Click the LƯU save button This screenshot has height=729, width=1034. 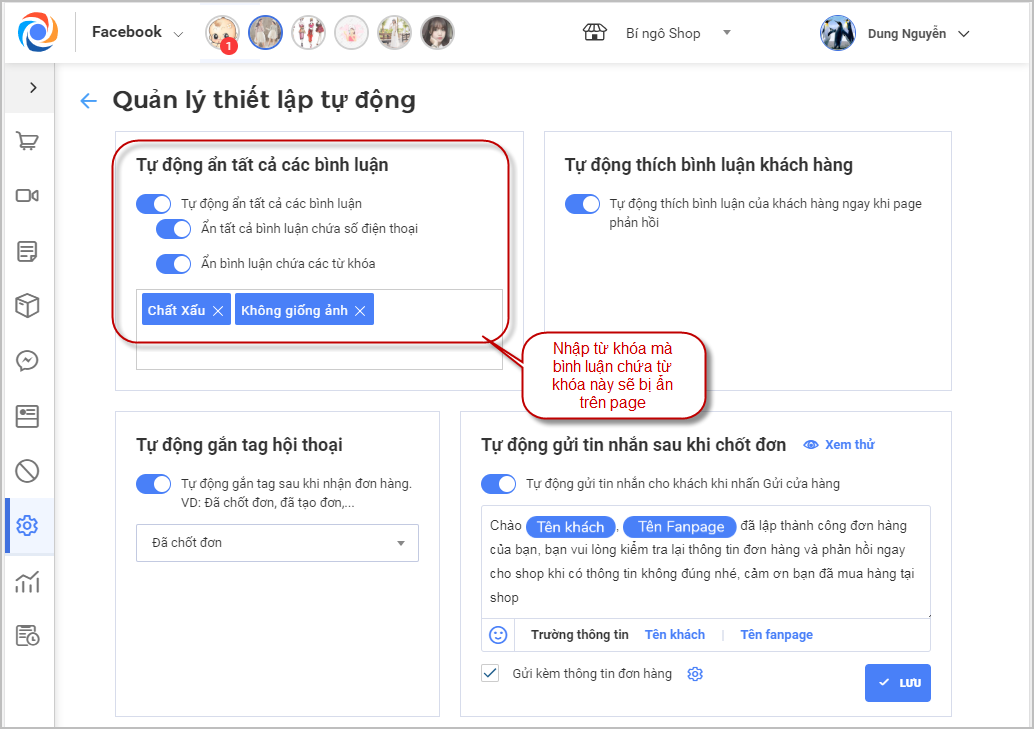(897, 683)
